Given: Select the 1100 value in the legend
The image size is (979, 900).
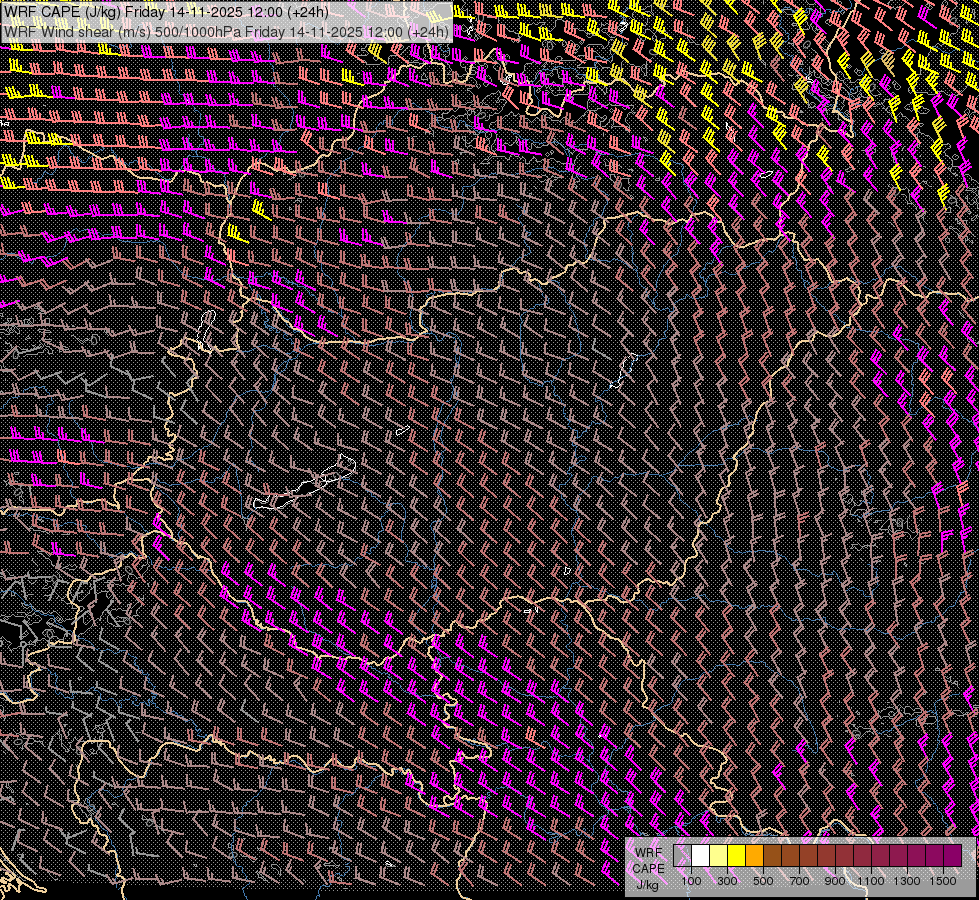Looking at the screenshot, I should click(x=871, y=881).
